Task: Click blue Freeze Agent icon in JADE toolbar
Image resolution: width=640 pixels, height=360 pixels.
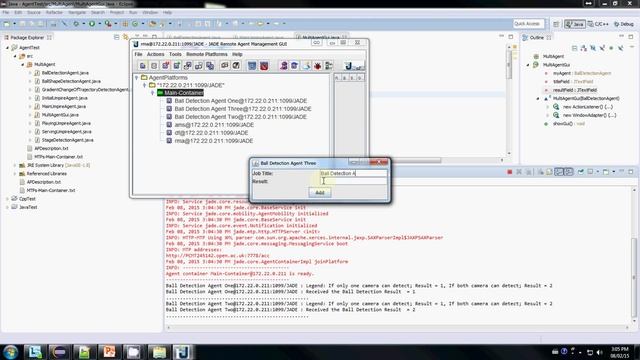Action: pyautogui.click(x=252, y=66)
